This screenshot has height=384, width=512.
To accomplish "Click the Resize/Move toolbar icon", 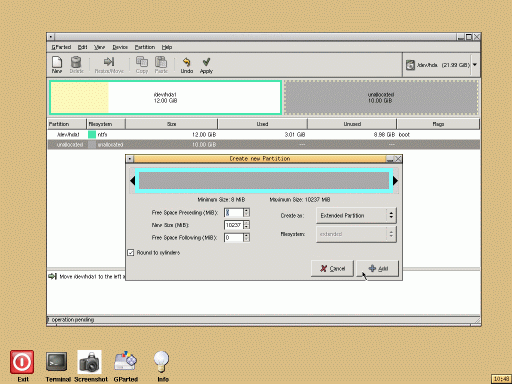I will (x=109, y=64).
